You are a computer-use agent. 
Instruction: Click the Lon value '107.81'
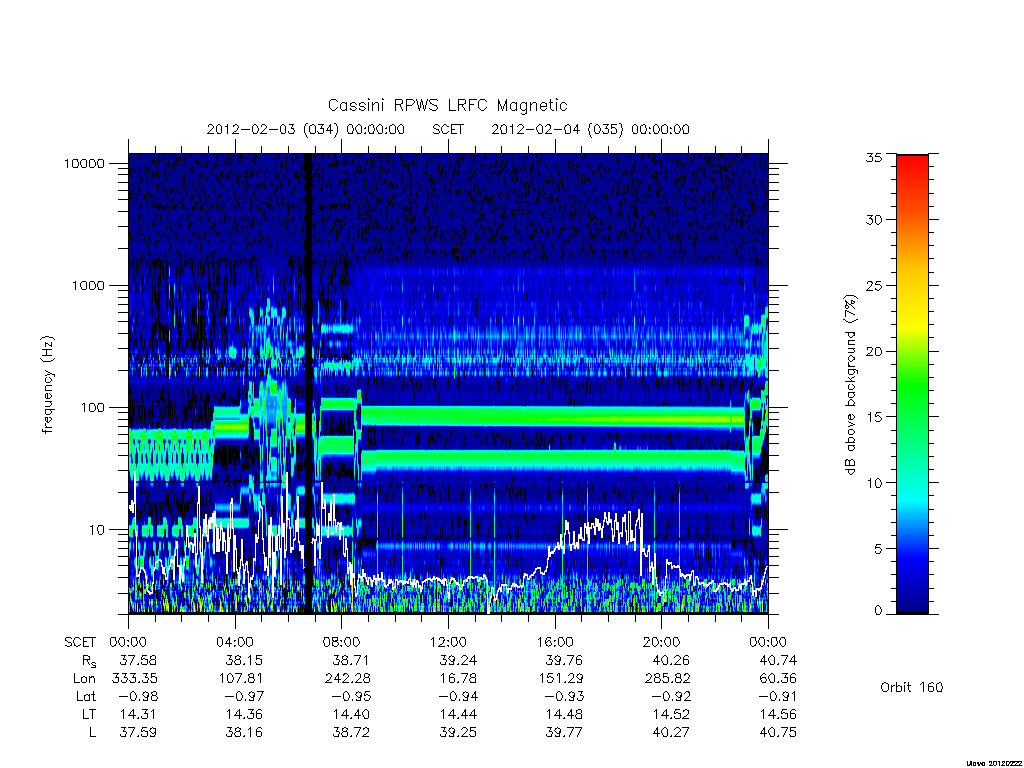(240, 679)
